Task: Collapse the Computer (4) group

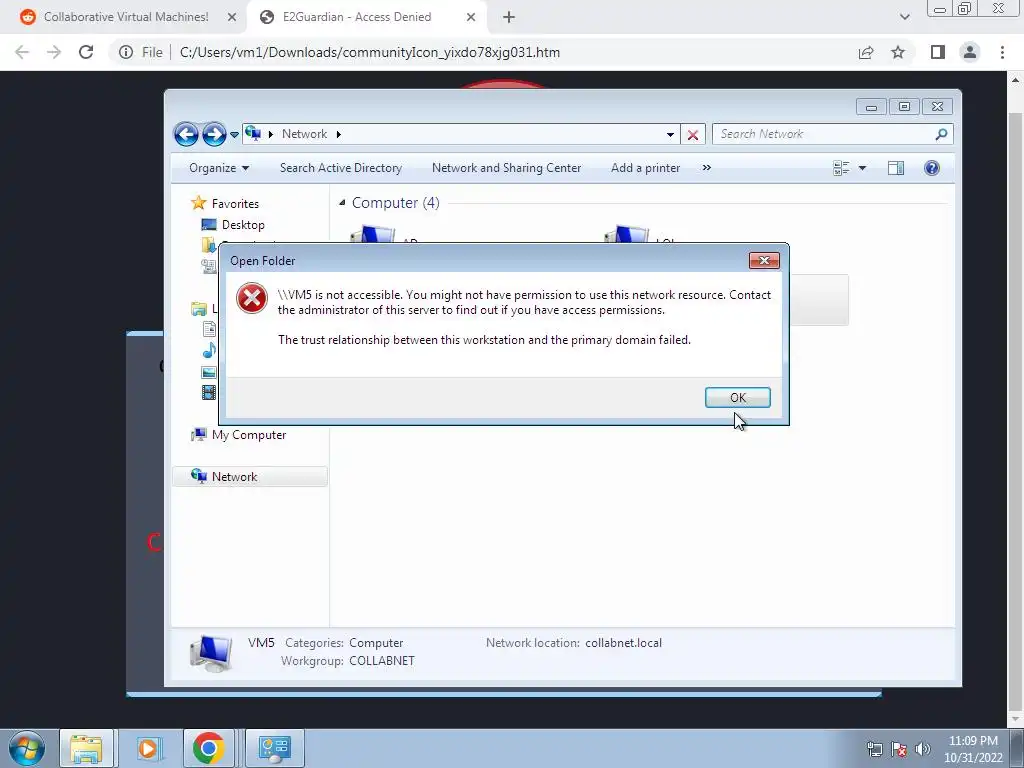Action: pyautogui.click(x=342, y=203)
